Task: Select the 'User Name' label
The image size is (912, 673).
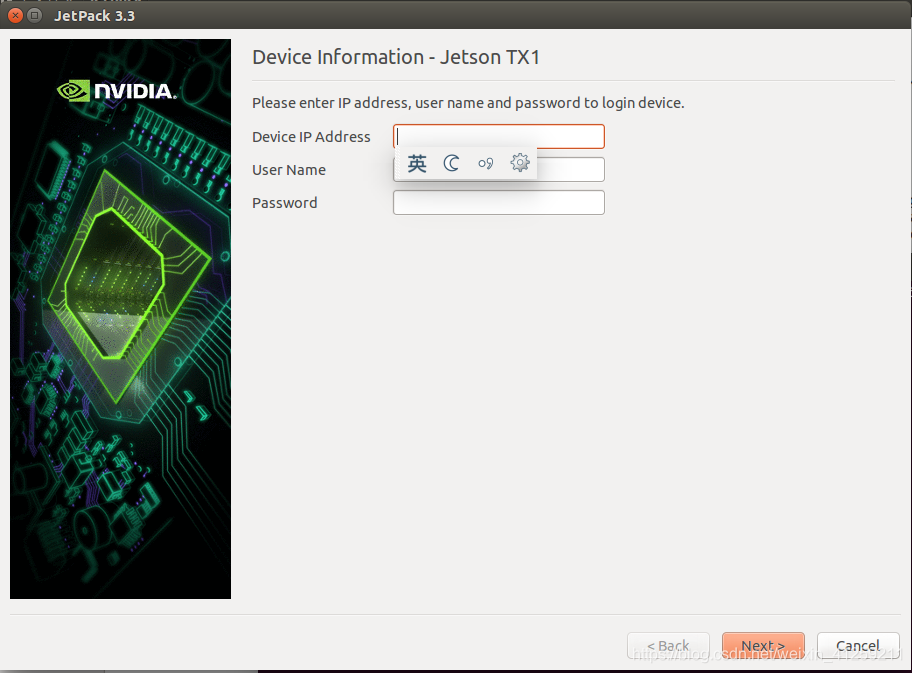Action: (288, 170)
